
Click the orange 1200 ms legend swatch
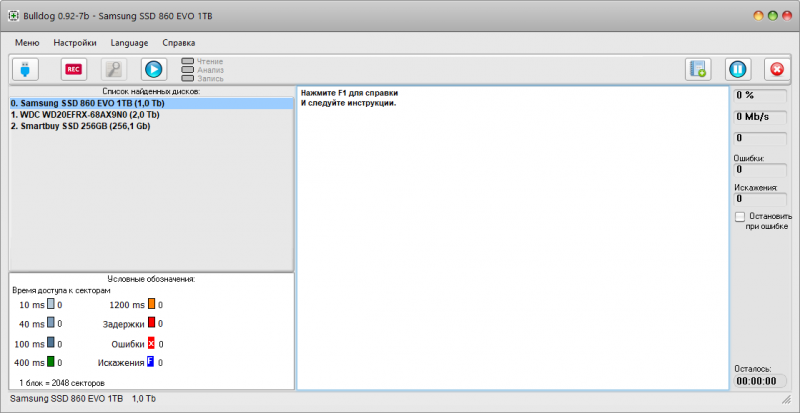click(x=151, y=304)
